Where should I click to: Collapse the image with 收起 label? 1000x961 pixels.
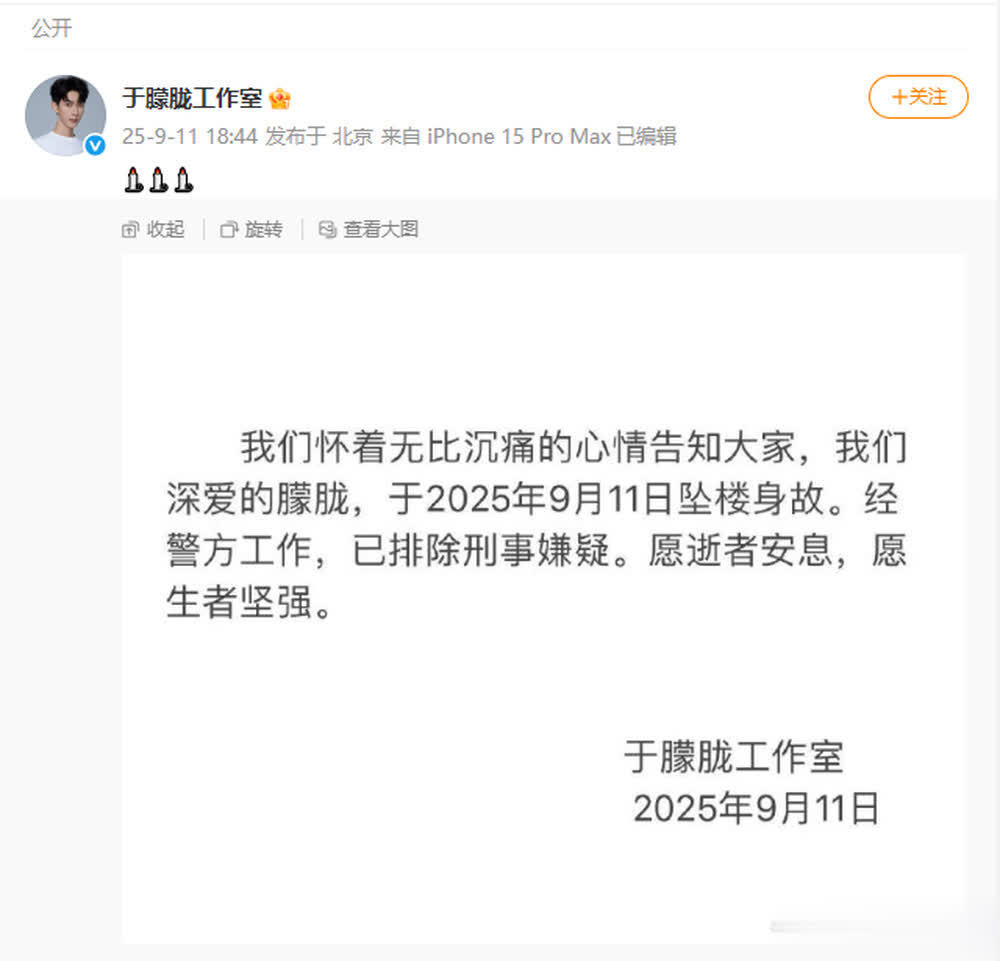click(x=166, y=230)
